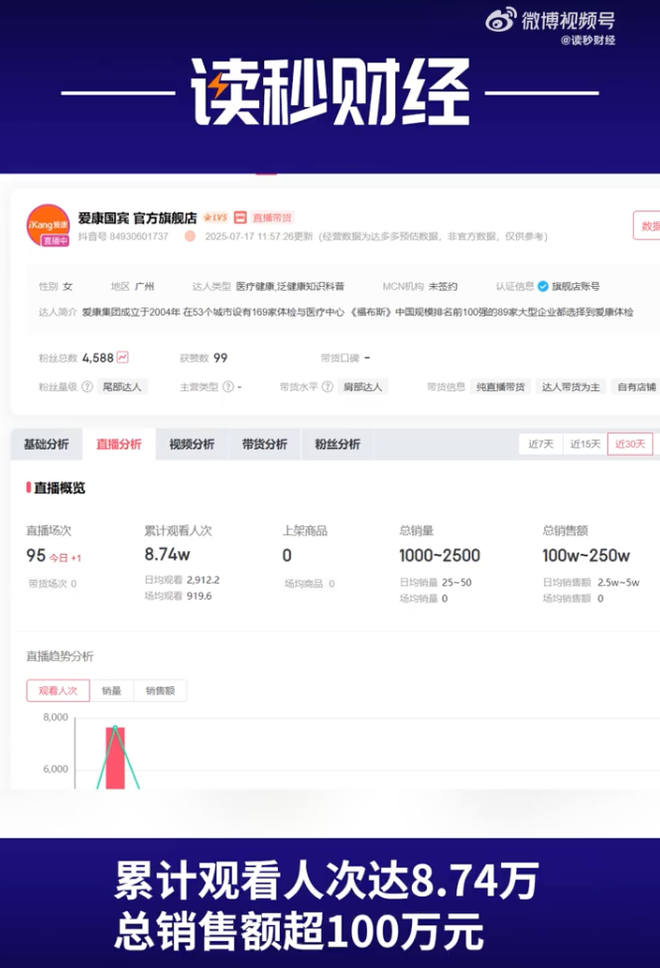Switch trend chart to 销售额

coord(160,690)
